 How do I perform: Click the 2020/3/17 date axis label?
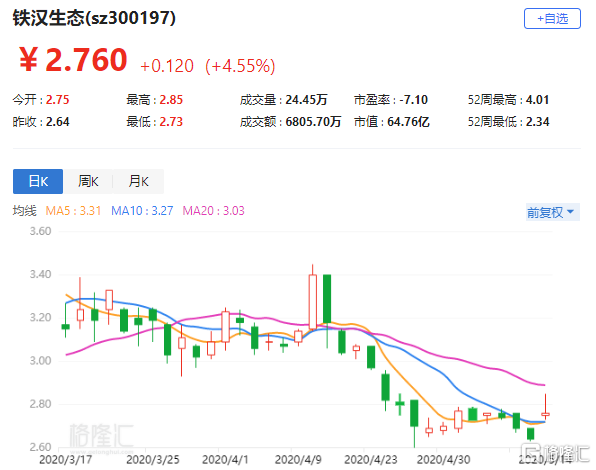click(x=66, y=460)
